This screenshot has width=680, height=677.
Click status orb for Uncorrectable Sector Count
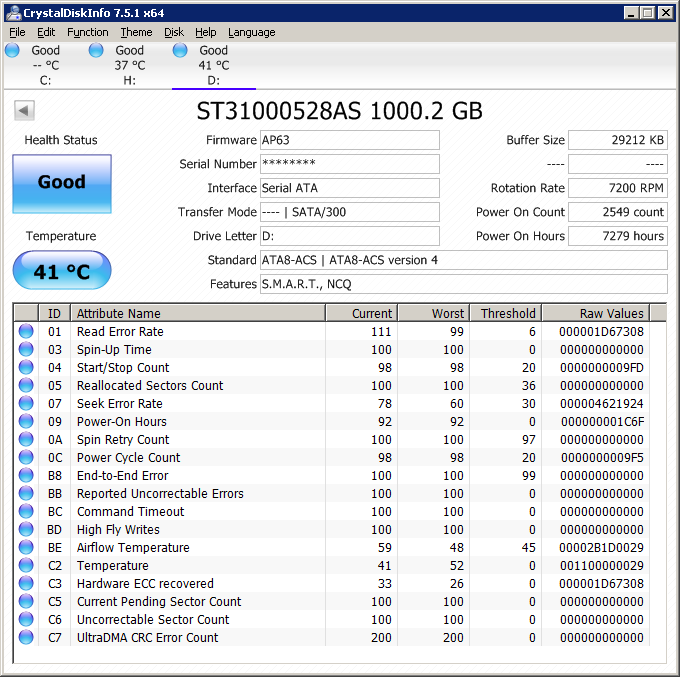pos(26,619)
